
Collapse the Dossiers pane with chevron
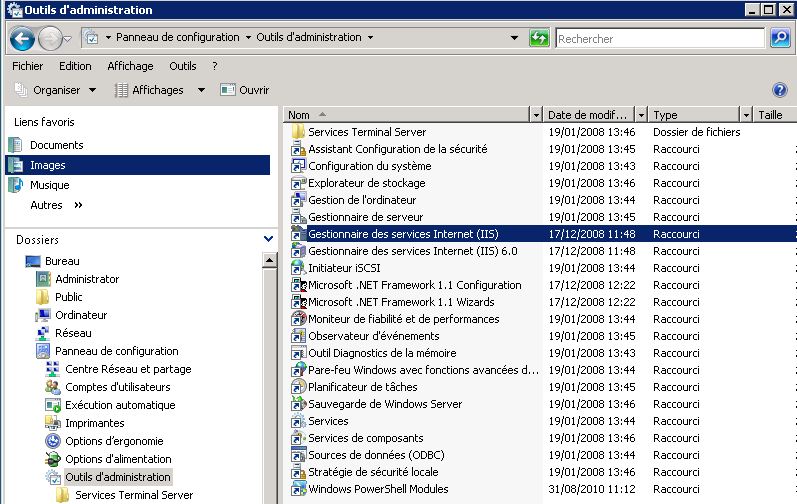click(268, 240)
